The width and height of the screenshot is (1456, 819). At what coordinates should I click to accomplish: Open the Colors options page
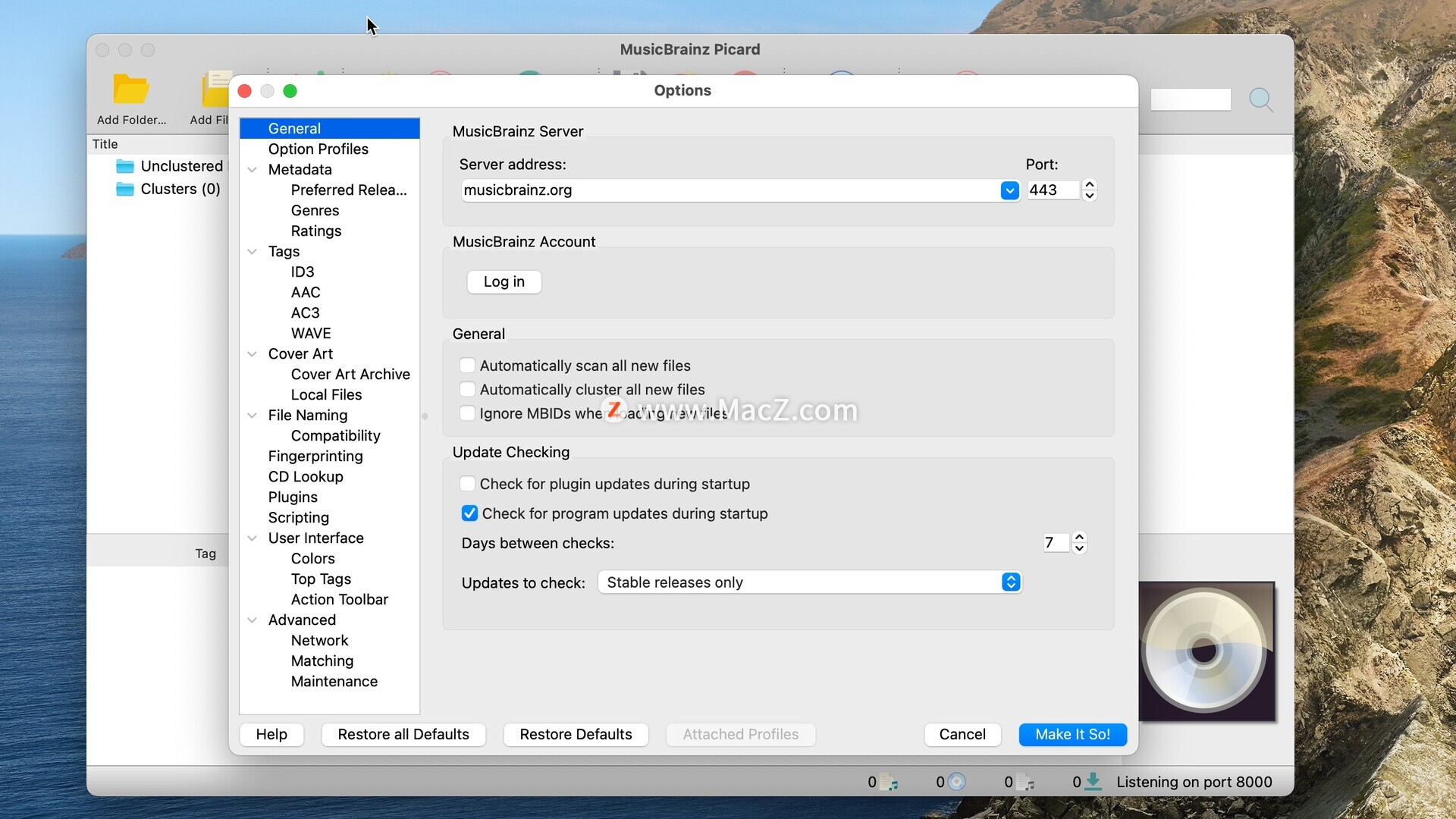(312, 559)
